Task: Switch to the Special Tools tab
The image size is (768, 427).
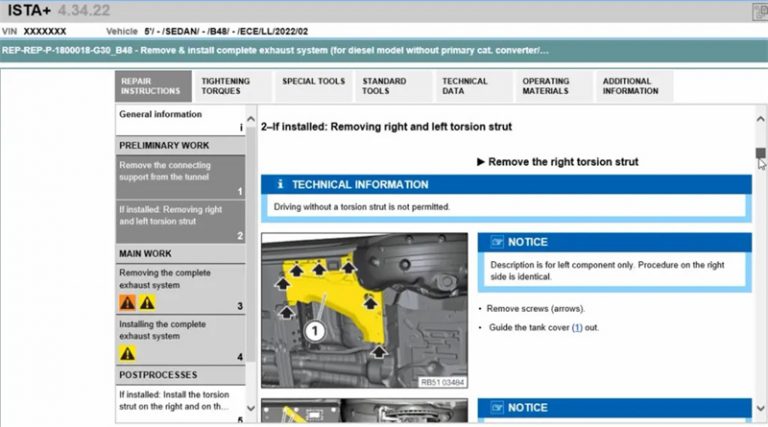Action: (313, 82)
